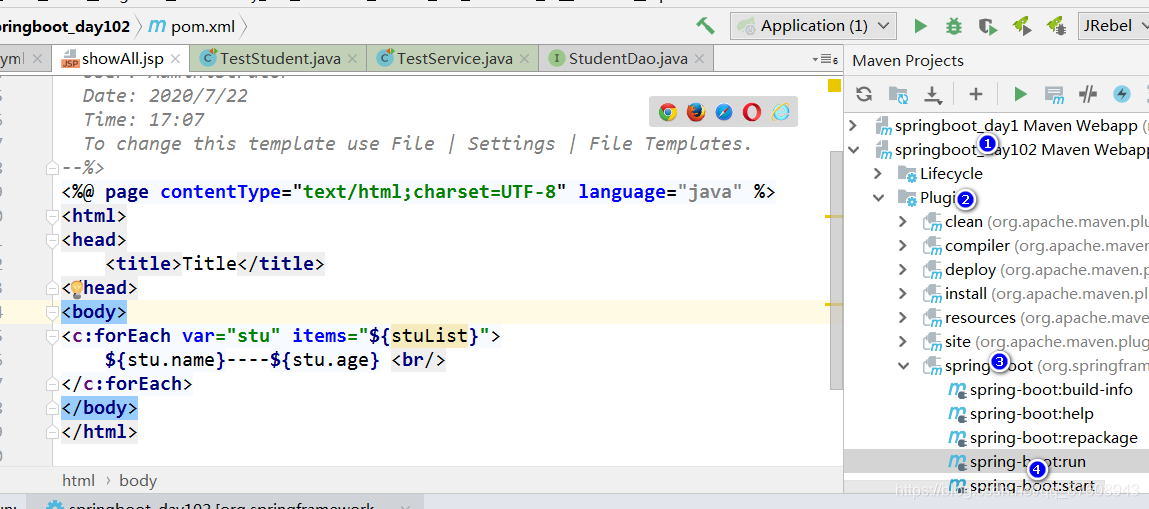
Task: Click the yellow inspection status indicator
Action: (834, 86)
